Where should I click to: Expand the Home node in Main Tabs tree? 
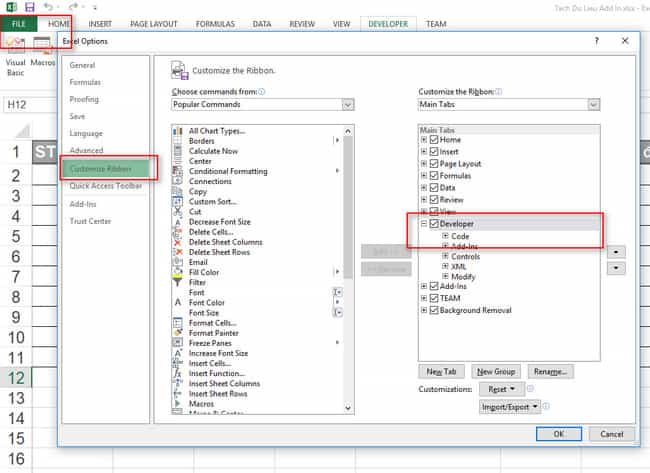click(x=424, y=140)
